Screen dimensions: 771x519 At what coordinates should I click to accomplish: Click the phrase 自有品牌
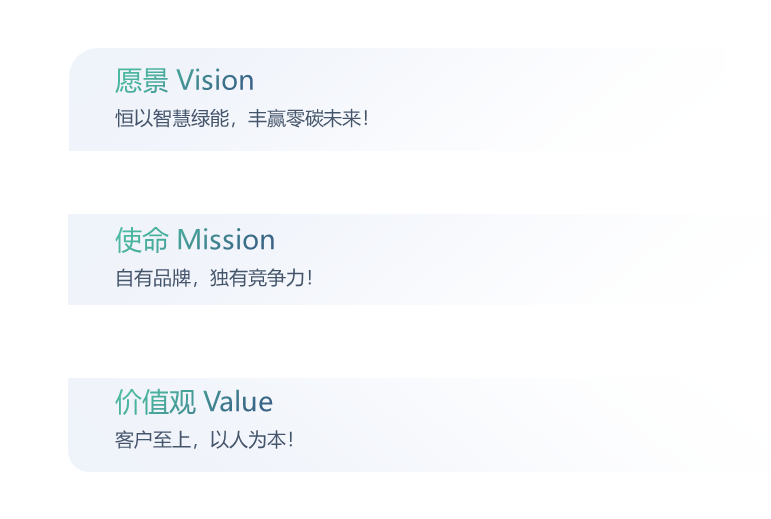[153, 278]
